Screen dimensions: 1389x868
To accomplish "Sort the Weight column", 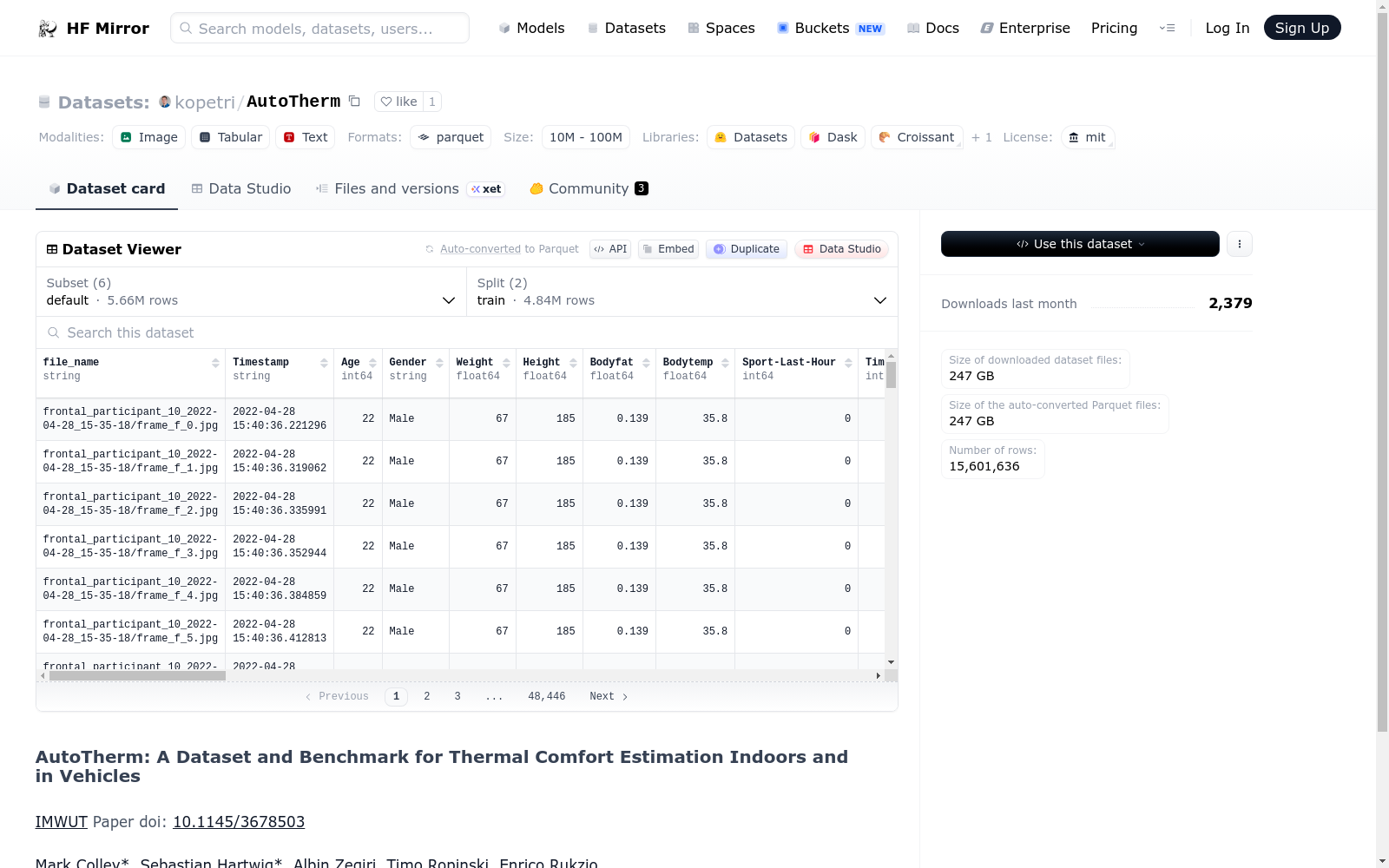I will pyautogui.click(x=506, y=363).
